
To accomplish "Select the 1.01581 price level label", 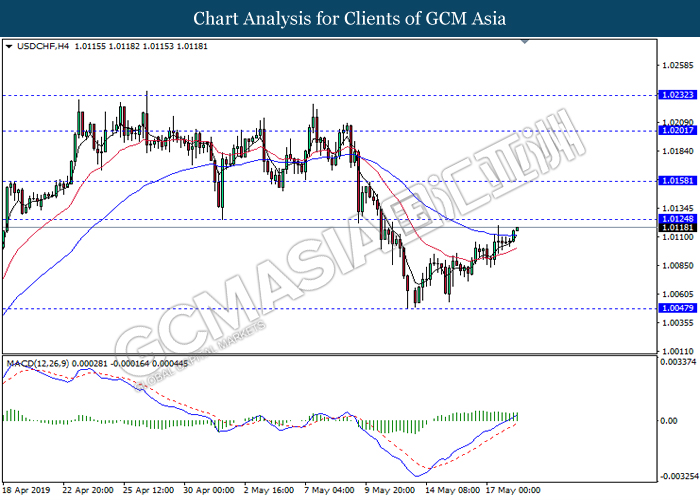I will coord(678,181).
